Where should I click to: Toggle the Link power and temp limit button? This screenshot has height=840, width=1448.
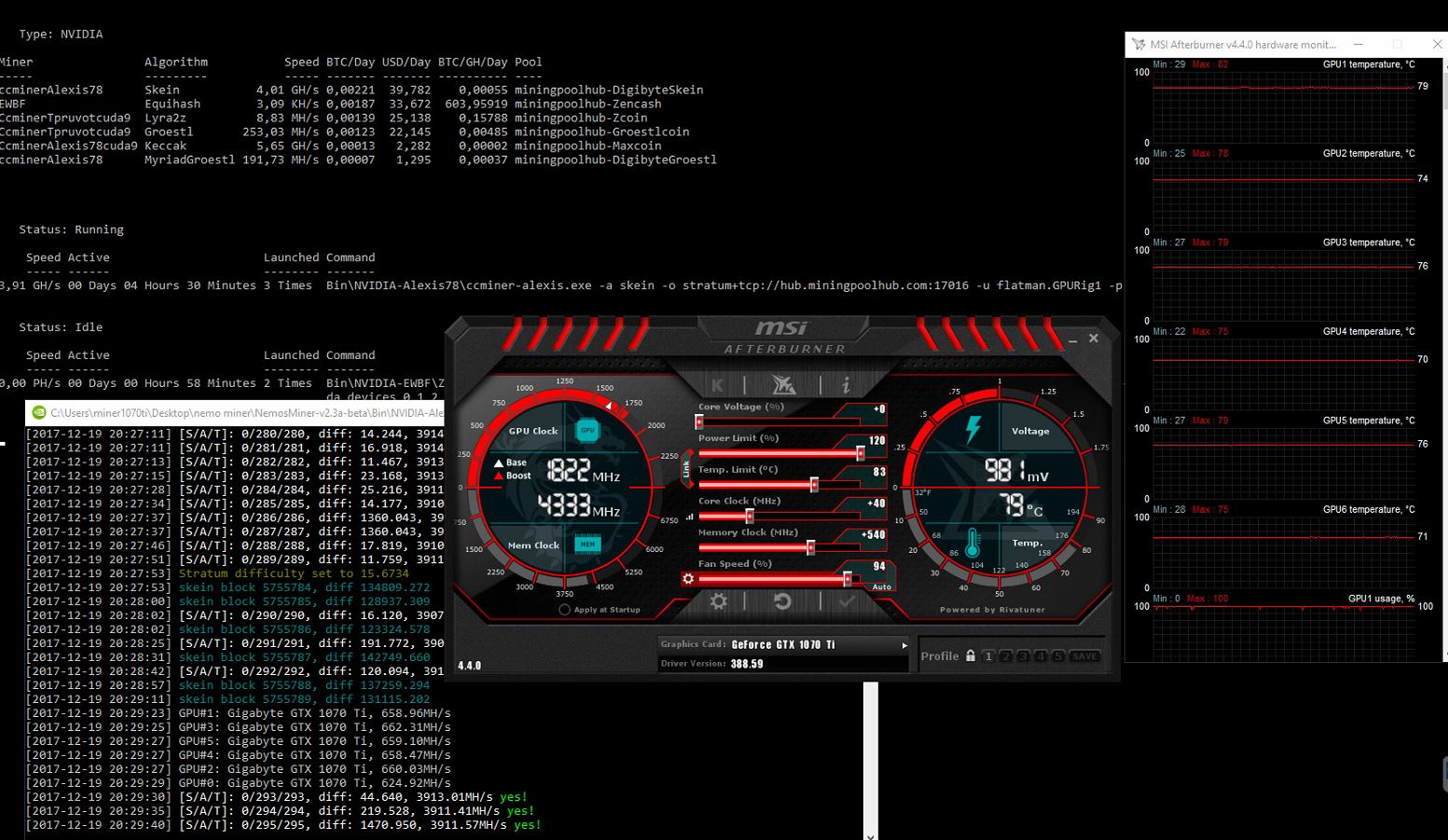pos(687,469)
